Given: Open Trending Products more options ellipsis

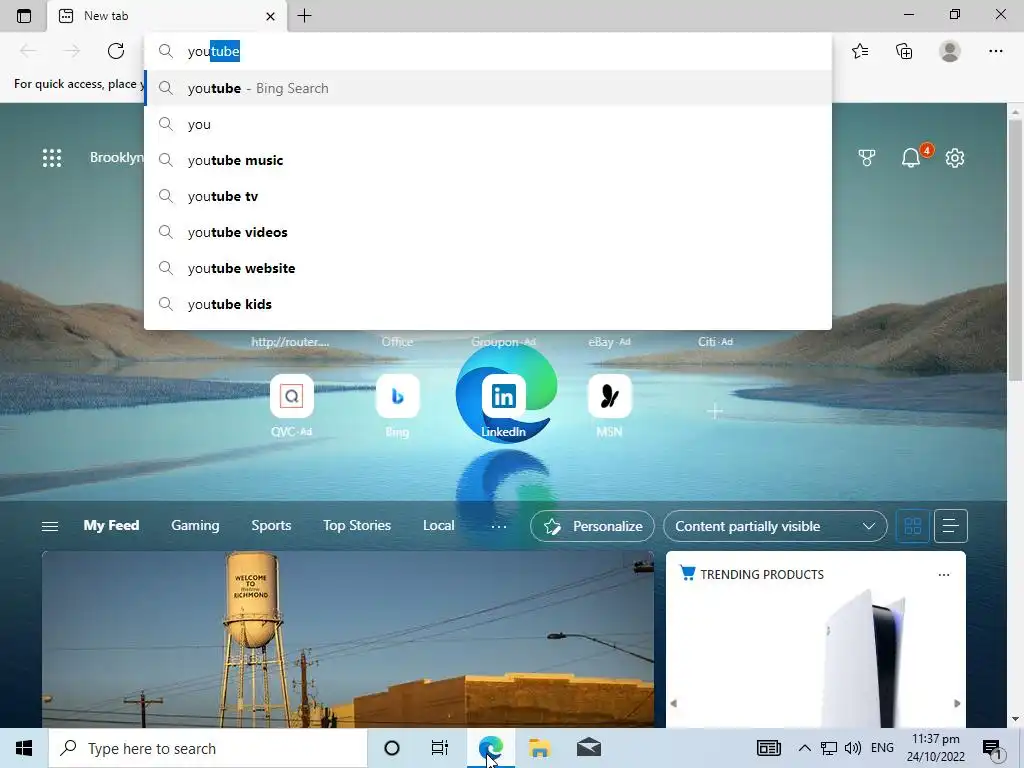Looking at the screenshot, I should pyautogui.click(x=944, y=575).
